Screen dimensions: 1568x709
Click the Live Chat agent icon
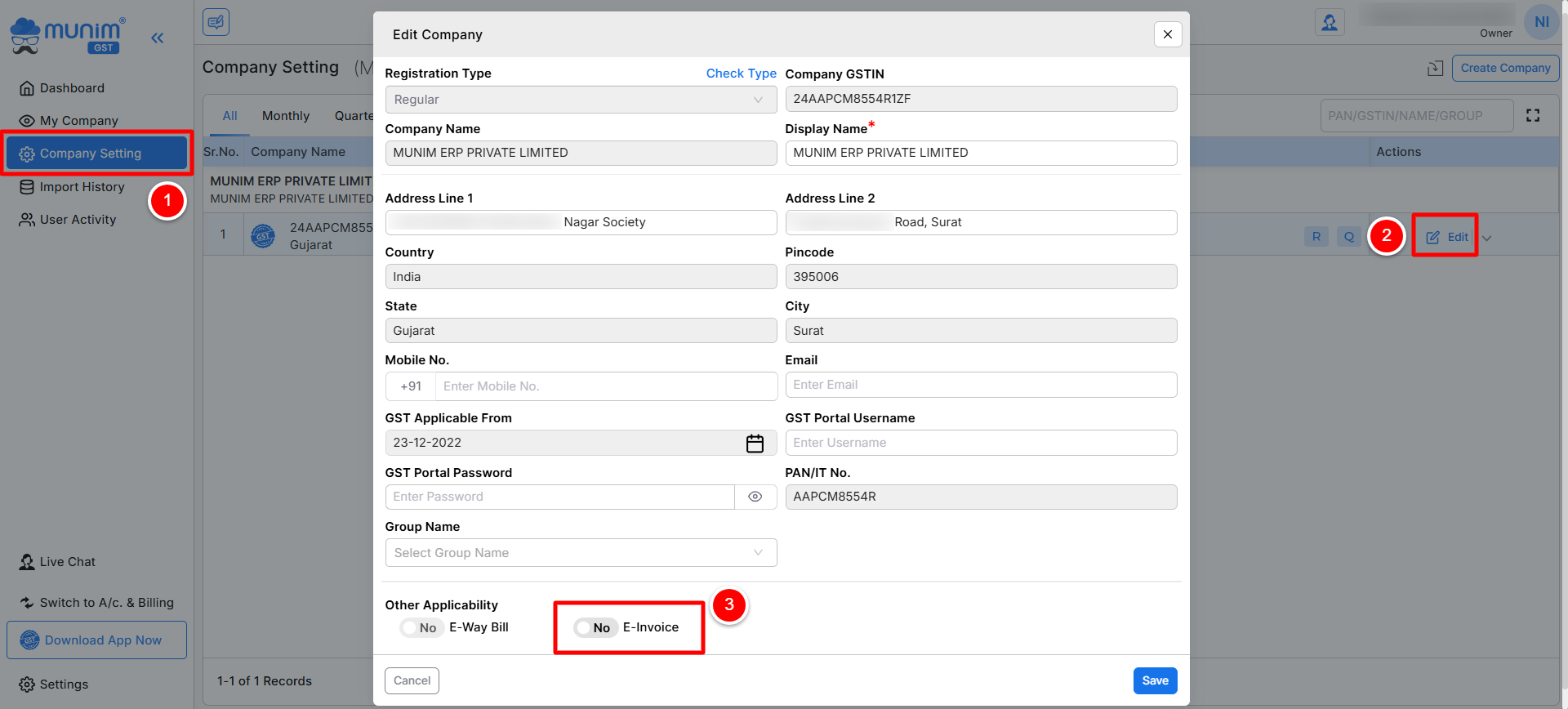point(27,562)
